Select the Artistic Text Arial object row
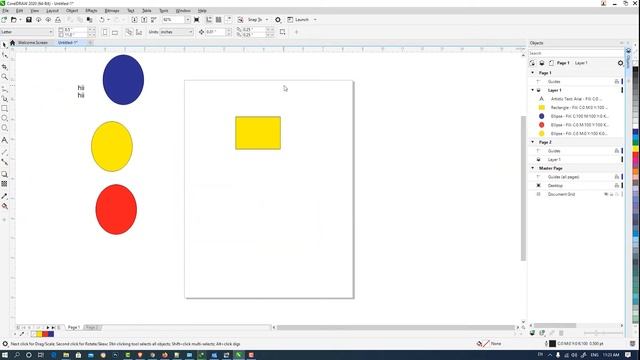Viewport: 640px width, 360px height. point(576,99)
